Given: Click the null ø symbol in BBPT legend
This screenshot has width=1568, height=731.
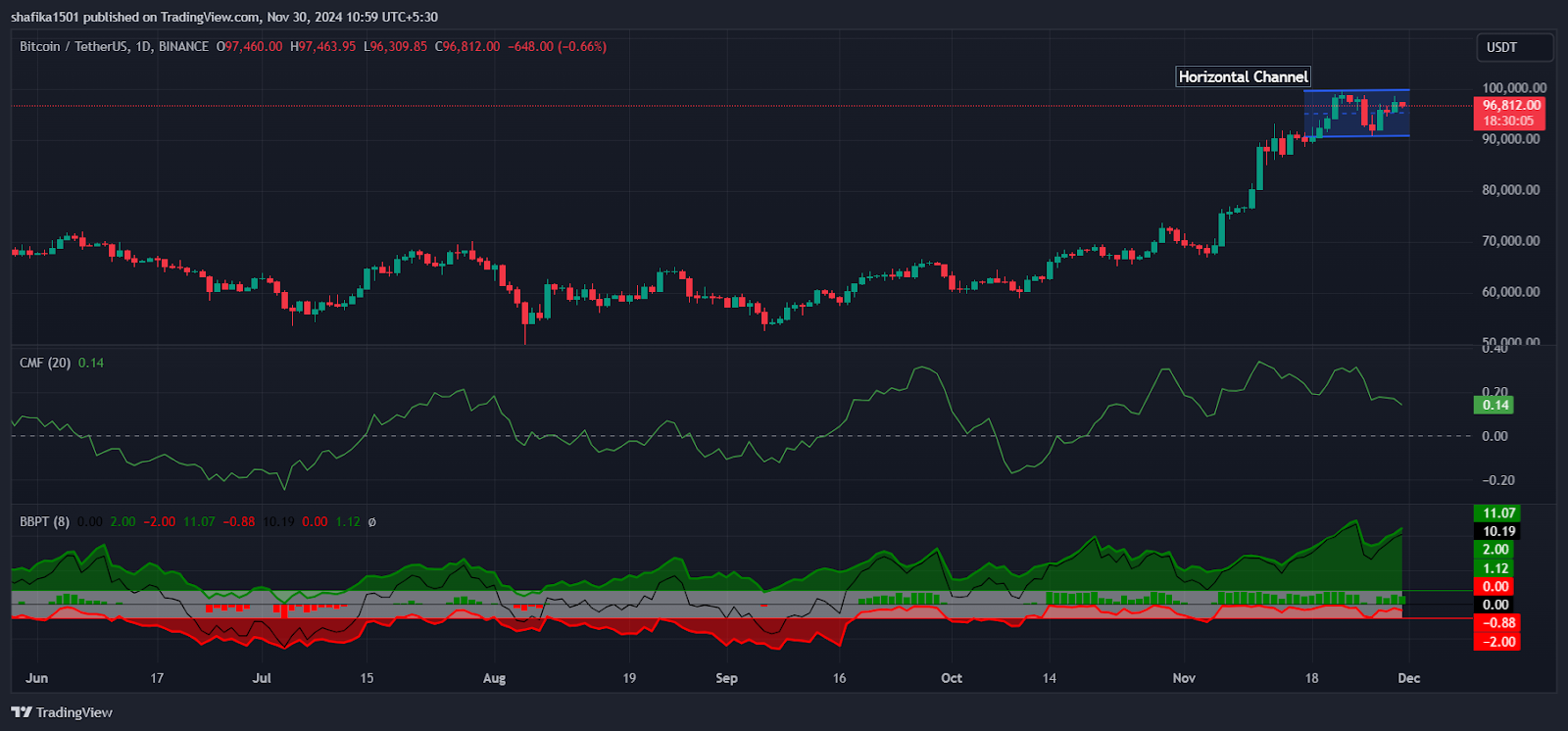Looking at the screenshot, I should [x=371, y=521].
